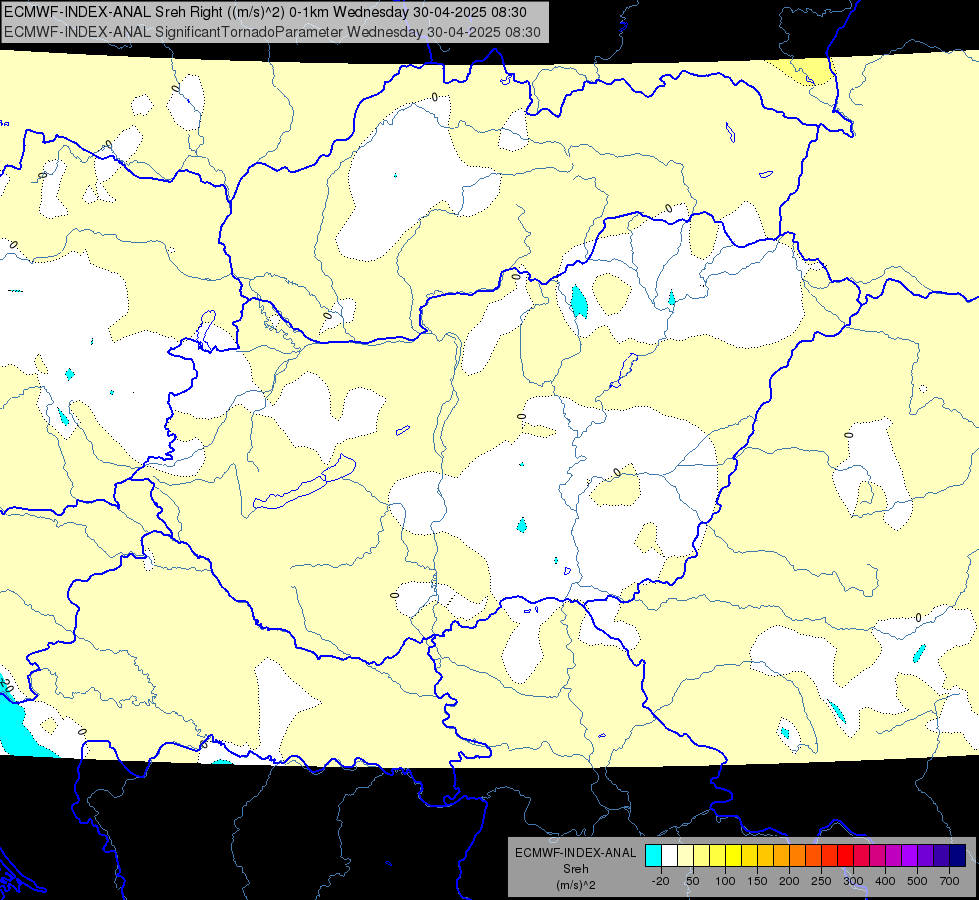Select the darkest navy legend swatch
Screen dimensions: 979x900
pyautogui.click(x=958, y=855)
